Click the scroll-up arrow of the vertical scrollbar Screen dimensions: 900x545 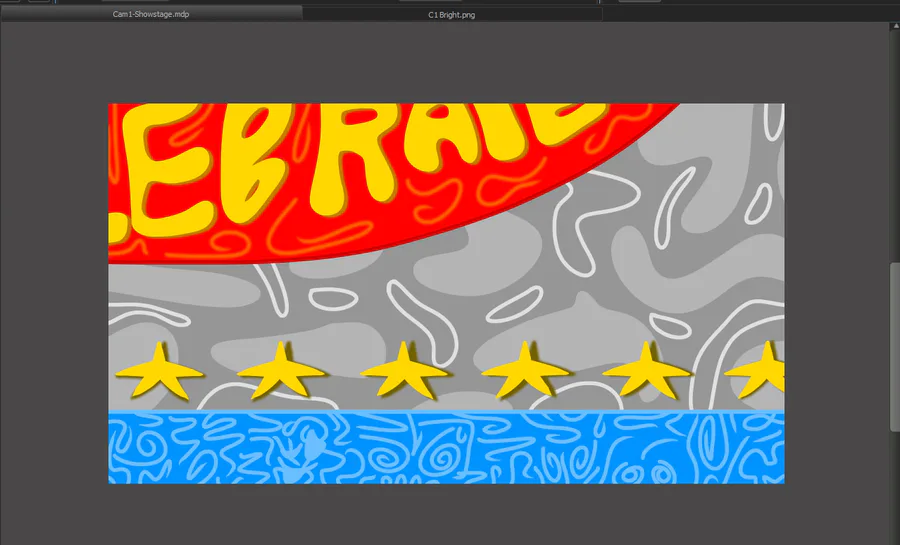(x=895, y=26)
